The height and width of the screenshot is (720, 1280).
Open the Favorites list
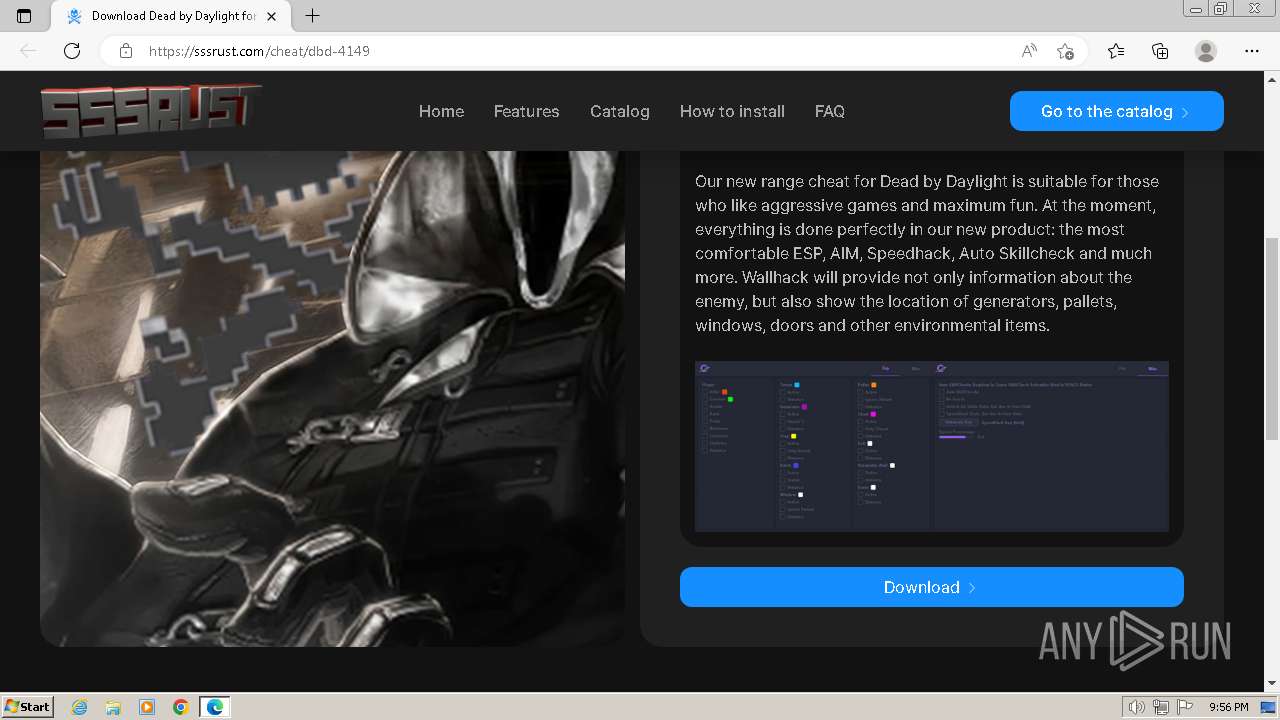1116,51
